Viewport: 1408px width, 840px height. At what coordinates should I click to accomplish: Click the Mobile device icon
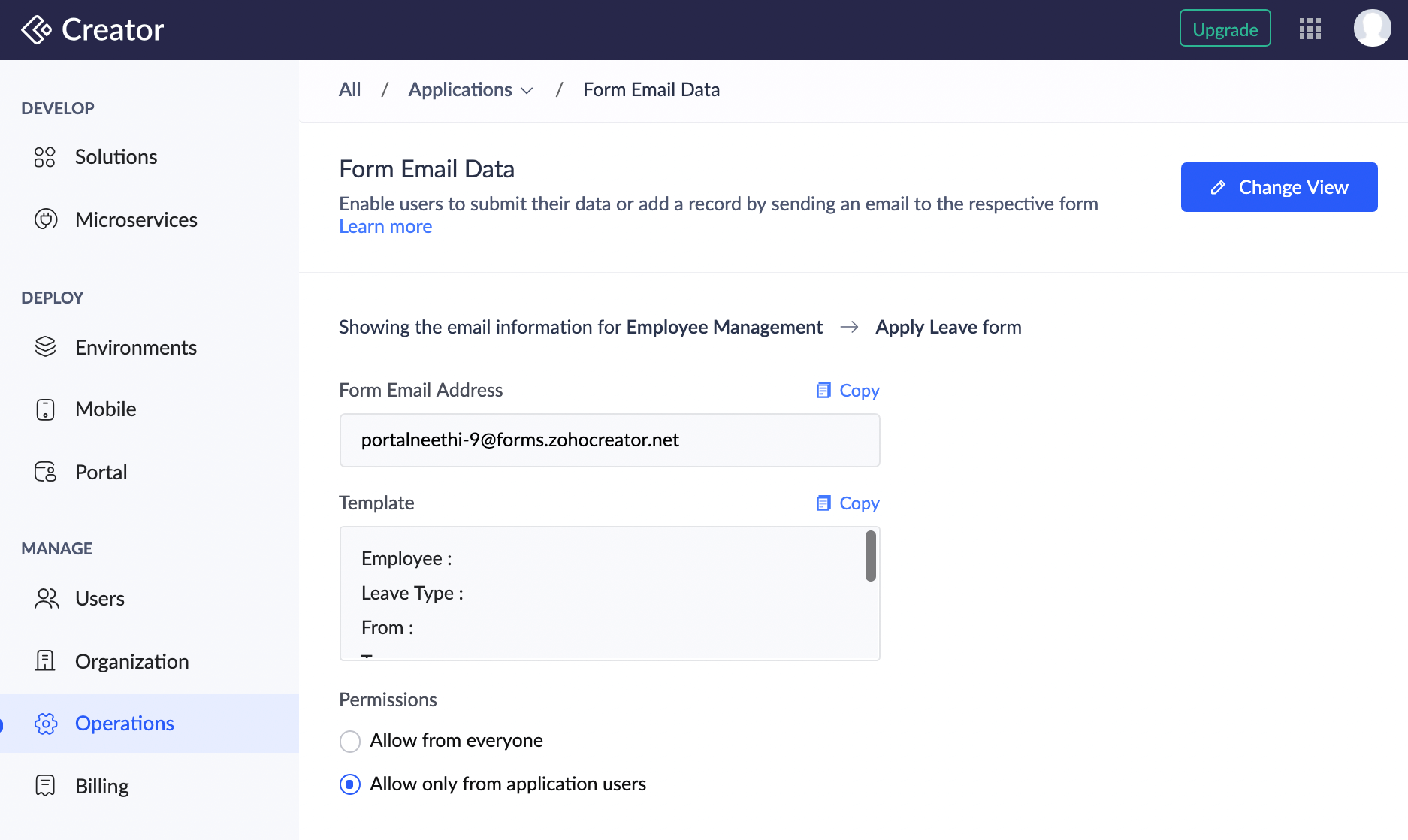point(46,409)
